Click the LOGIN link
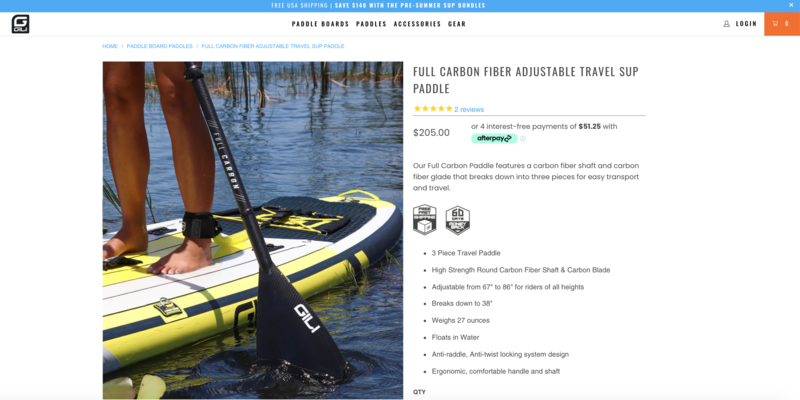Viewport: 800px width, 400px height. (x=746, y=24)
